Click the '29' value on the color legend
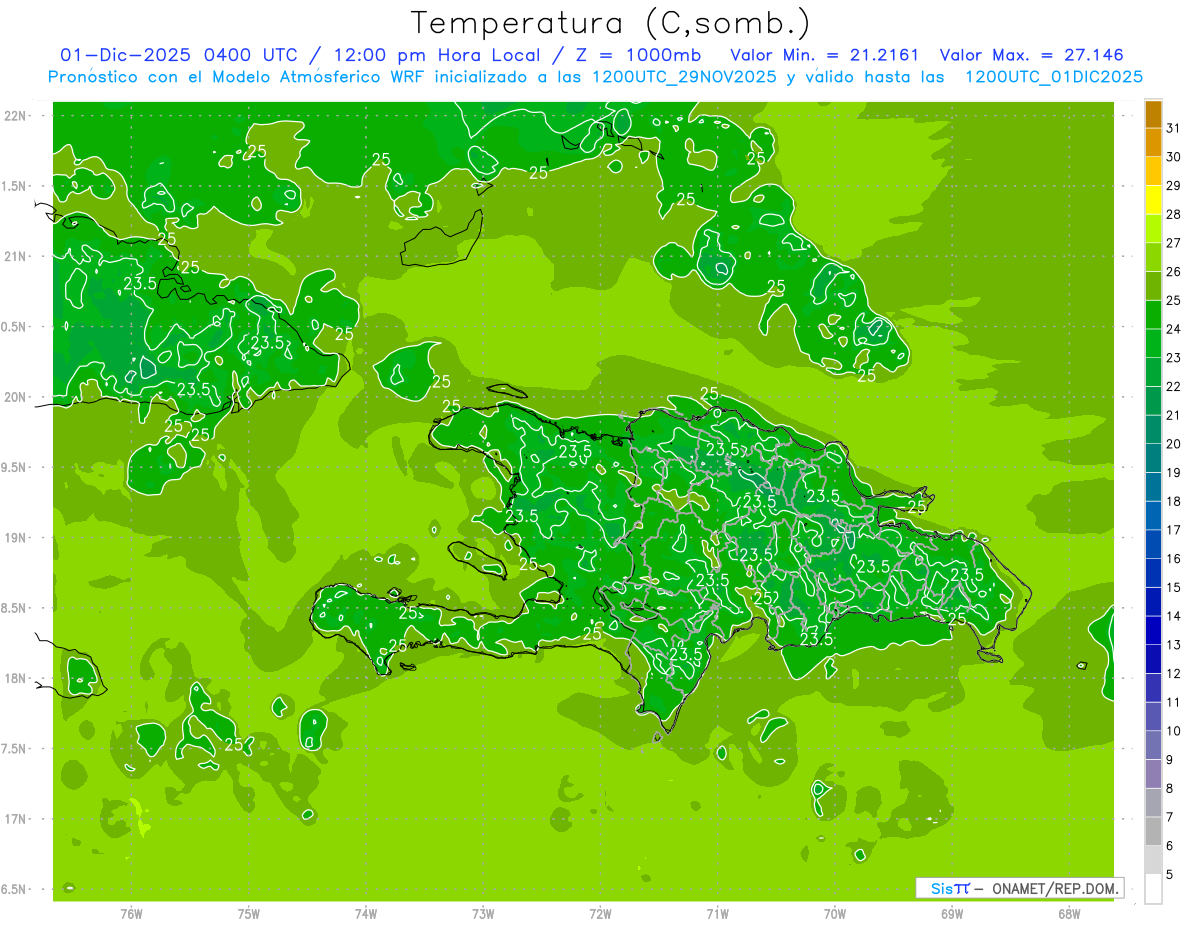Image resolution: width=1200 pixels, height=927 pixels. pos(1174,185)
